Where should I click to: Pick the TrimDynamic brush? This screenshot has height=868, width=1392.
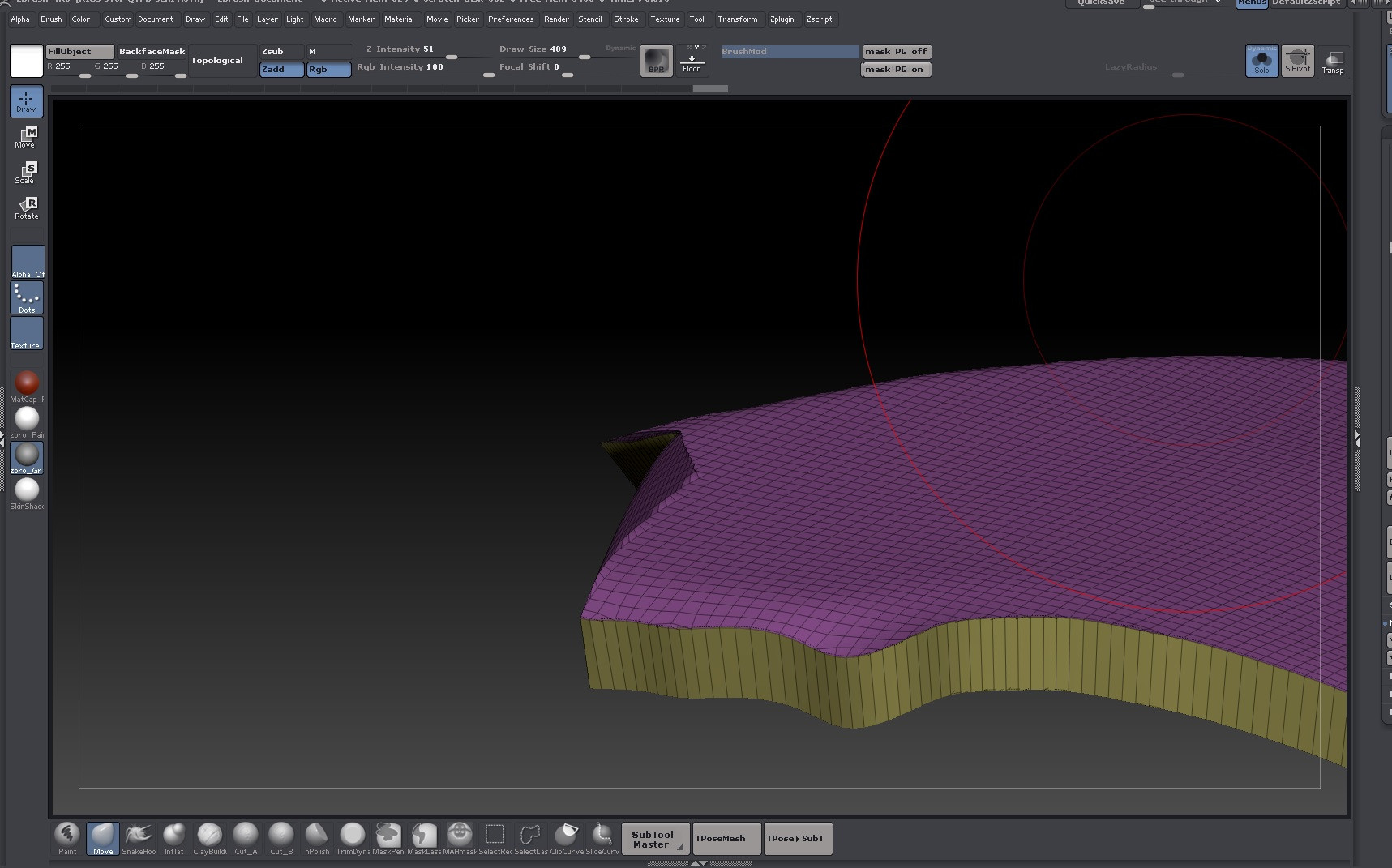[353, 839]
